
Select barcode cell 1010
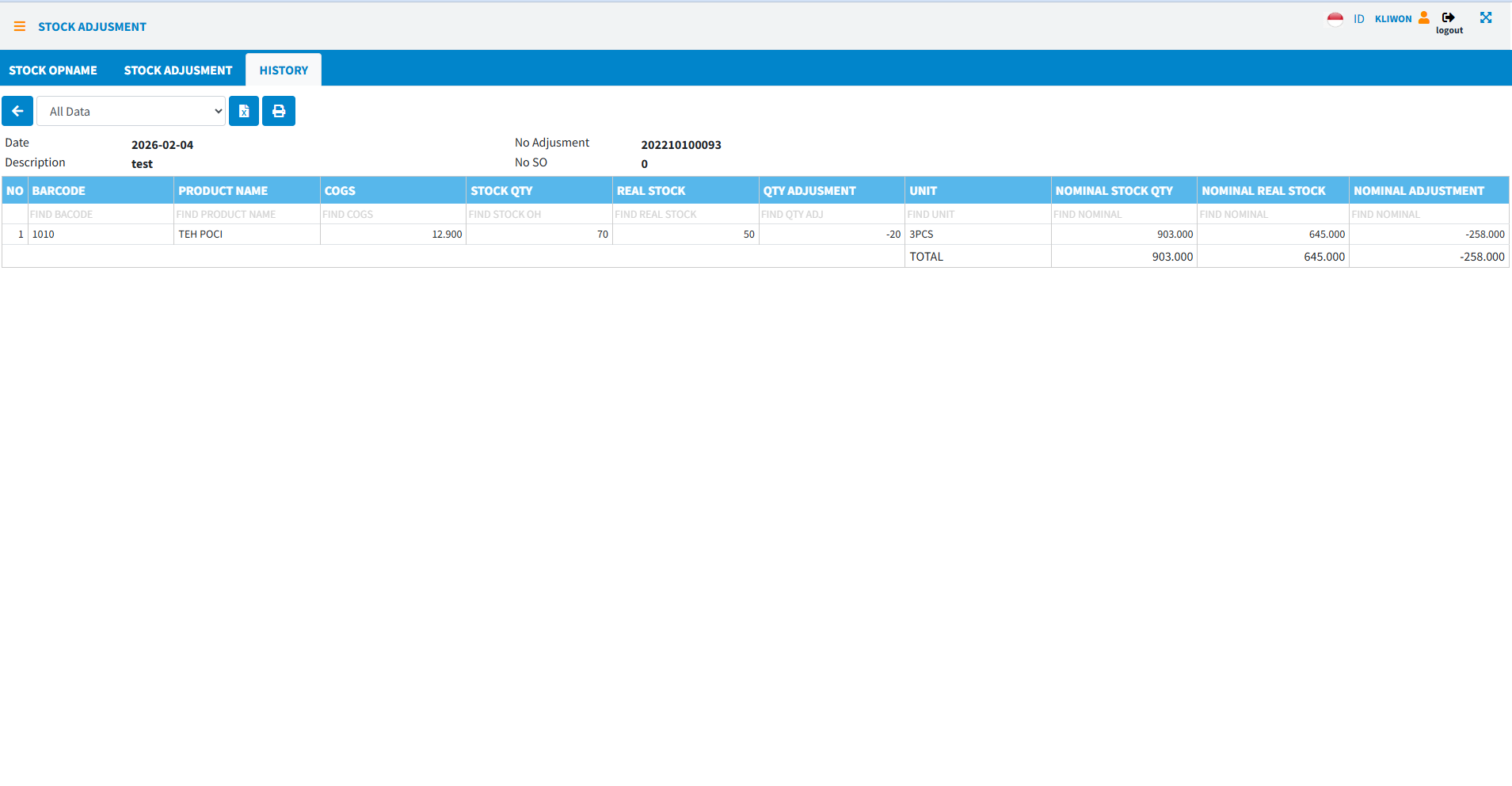tap(101, 235)
